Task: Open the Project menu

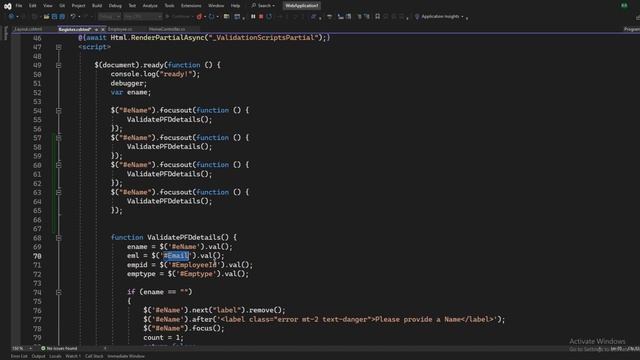Action: 78,6
